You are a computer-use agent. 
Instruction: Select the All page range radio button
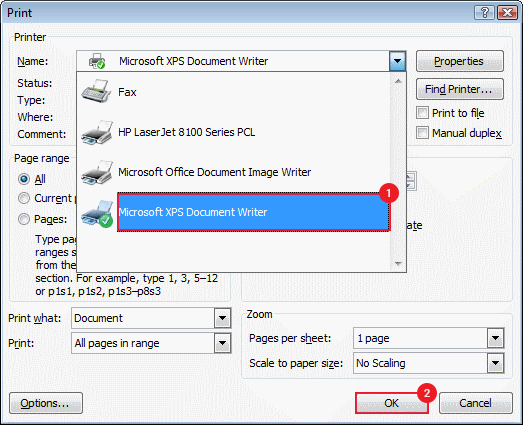[x=24, y=179]
